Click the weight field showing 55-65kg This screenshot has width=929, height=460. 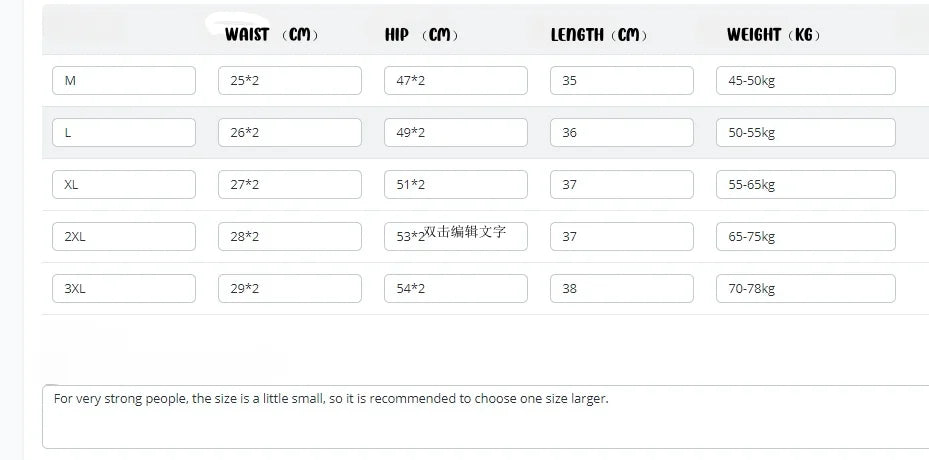point(806,184)
